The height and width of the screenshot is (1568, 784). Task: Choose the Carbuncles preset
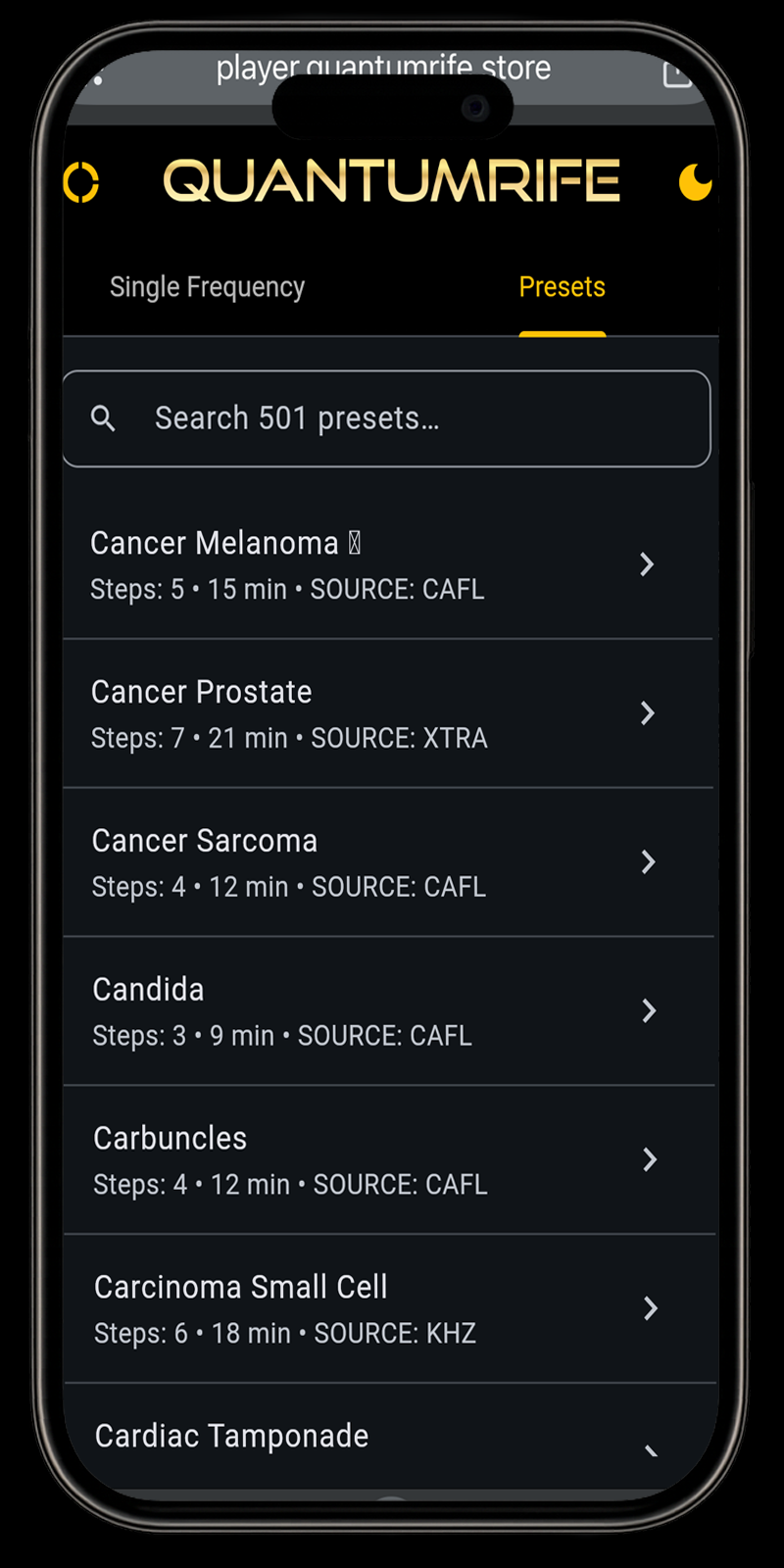pyautogui.click(x=171, y=1139)
